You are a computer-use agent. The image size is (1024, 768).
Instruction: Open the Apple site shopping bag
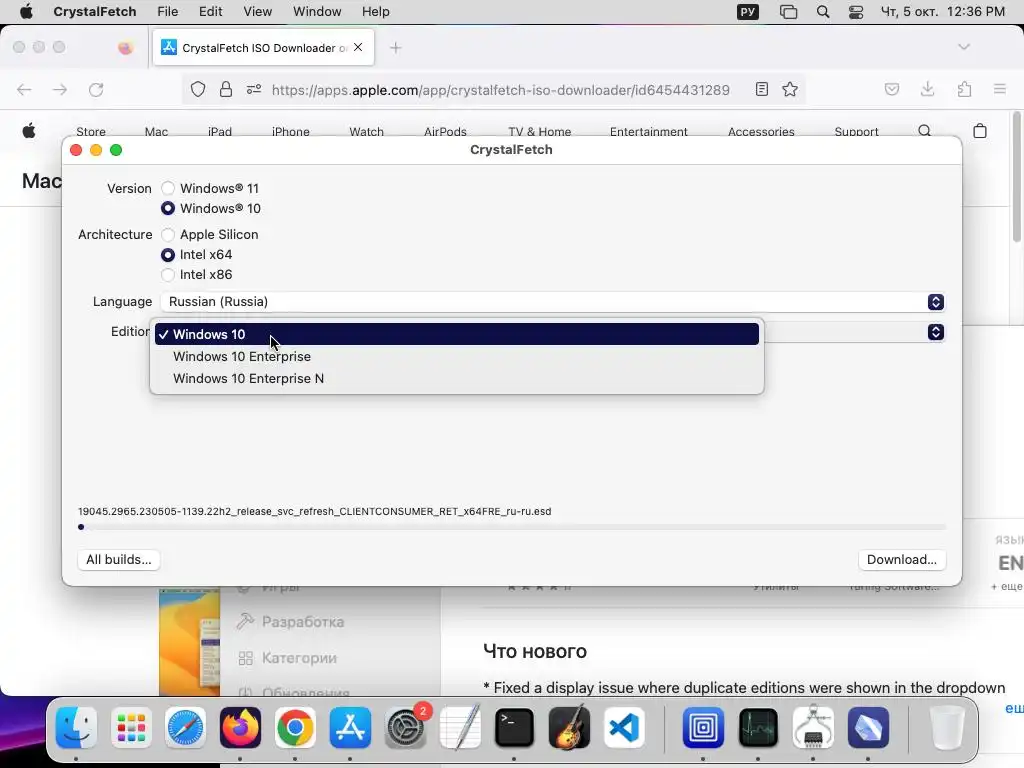pos(980,131)
